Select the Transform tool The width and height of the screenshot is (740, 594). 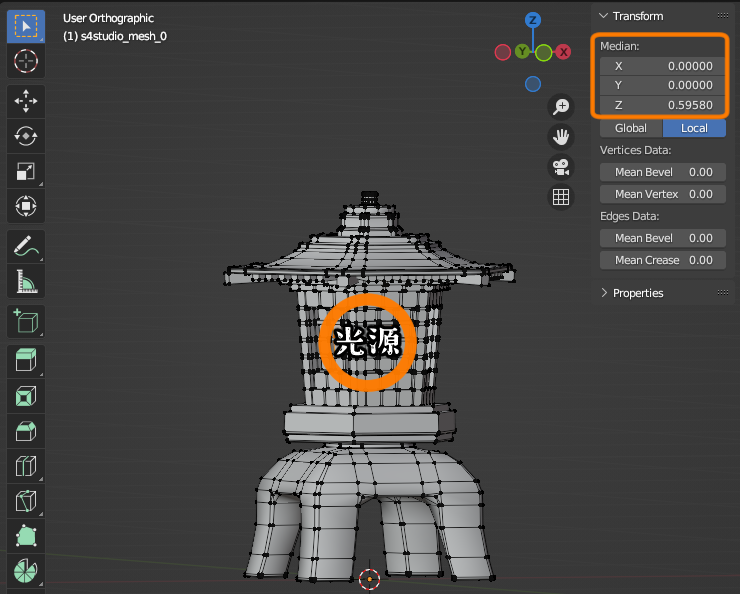coord(26,206)
